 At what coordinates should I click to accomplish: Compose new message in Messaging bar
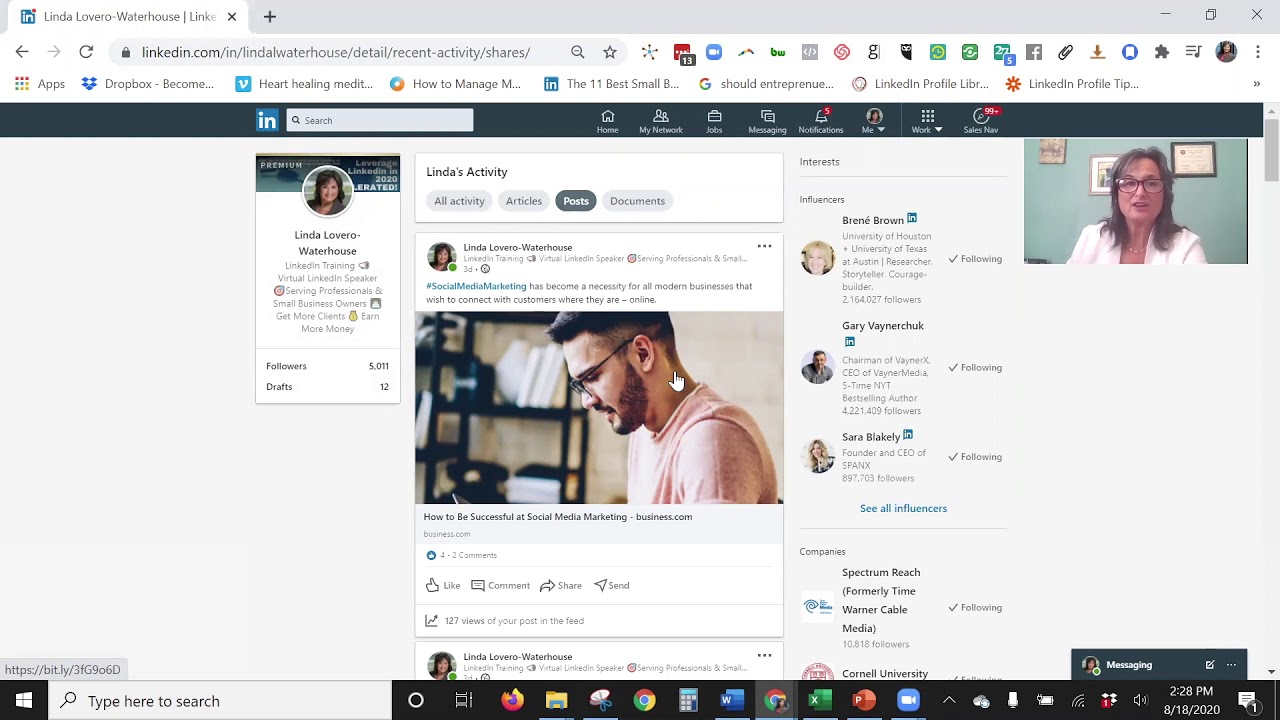[1210, 665]
